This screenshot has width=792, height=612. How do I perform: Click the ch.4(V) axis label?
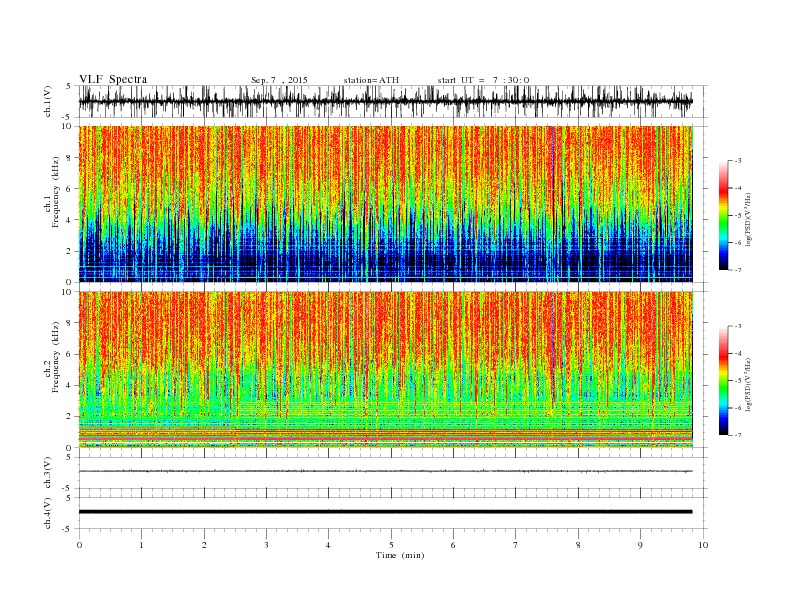coord(48,513)
